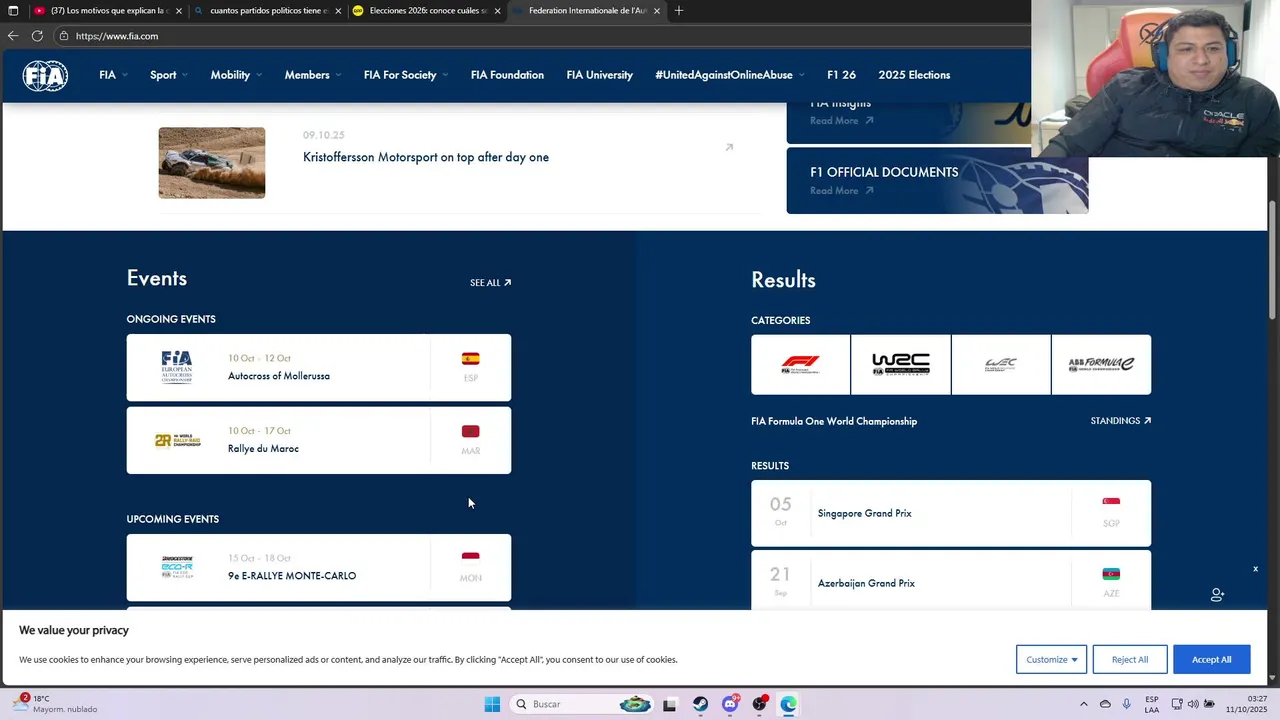
Task: Open the weather widget showing 18°C
Action: (x=58, y=704)
